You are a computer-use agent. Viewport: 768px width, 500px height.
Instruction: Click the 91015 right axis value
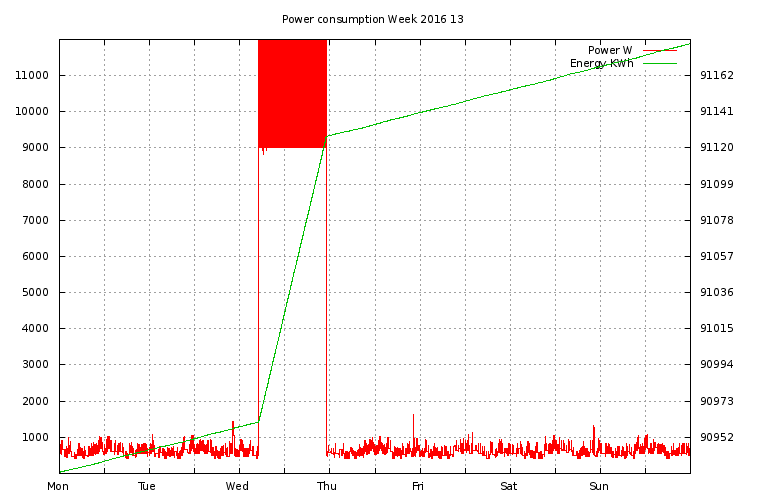[x=717, y=329]
